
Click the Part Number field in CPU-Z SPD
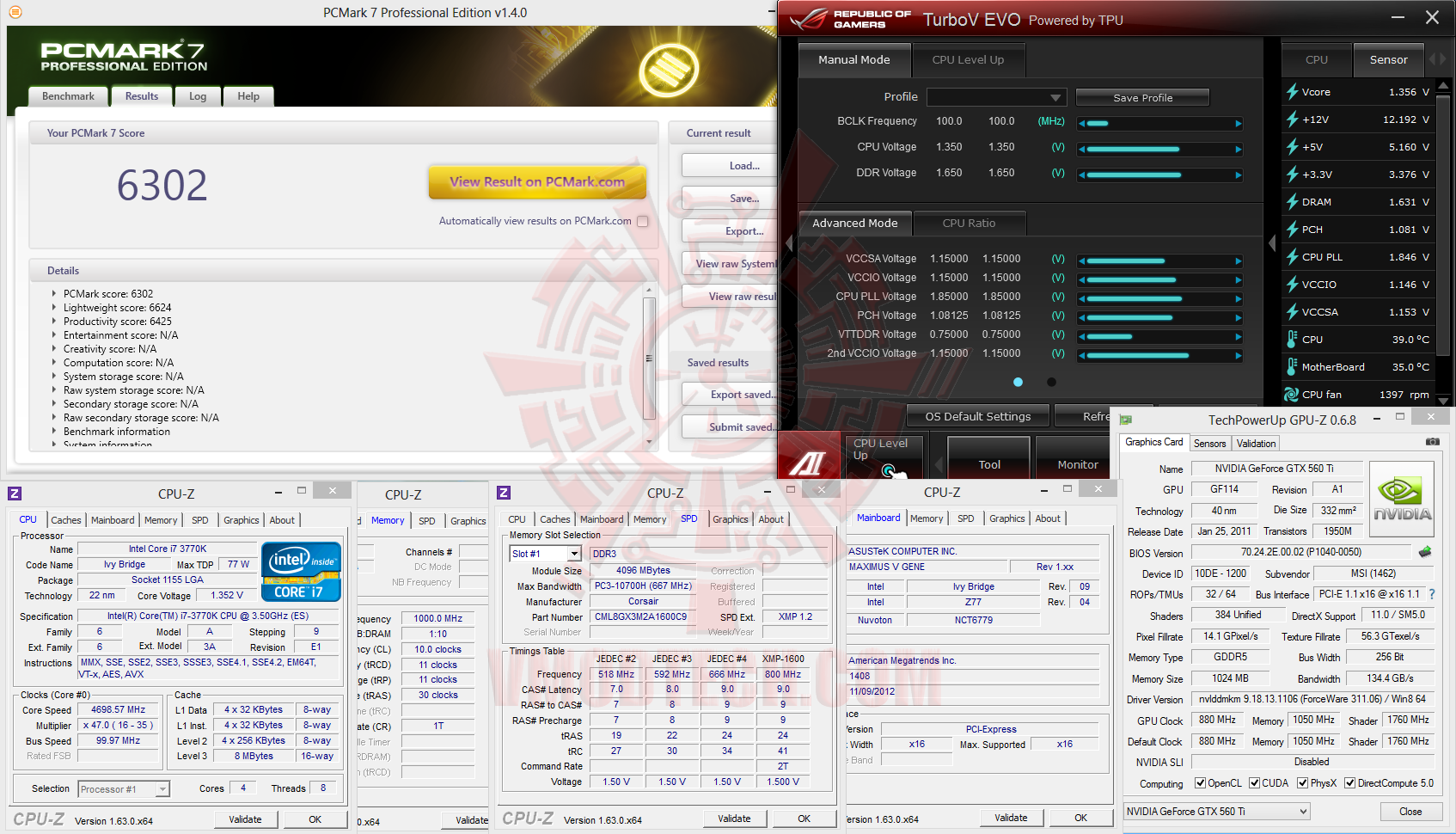pyautogui.click(x=643, y=616)
